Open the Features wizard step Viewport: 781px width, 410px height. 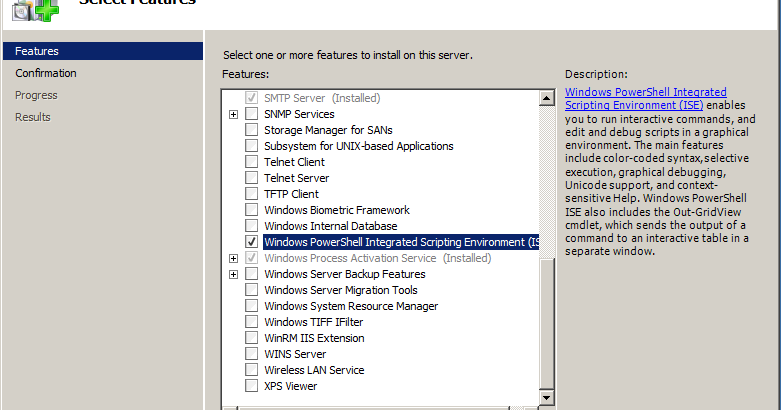tap(36, 51)
